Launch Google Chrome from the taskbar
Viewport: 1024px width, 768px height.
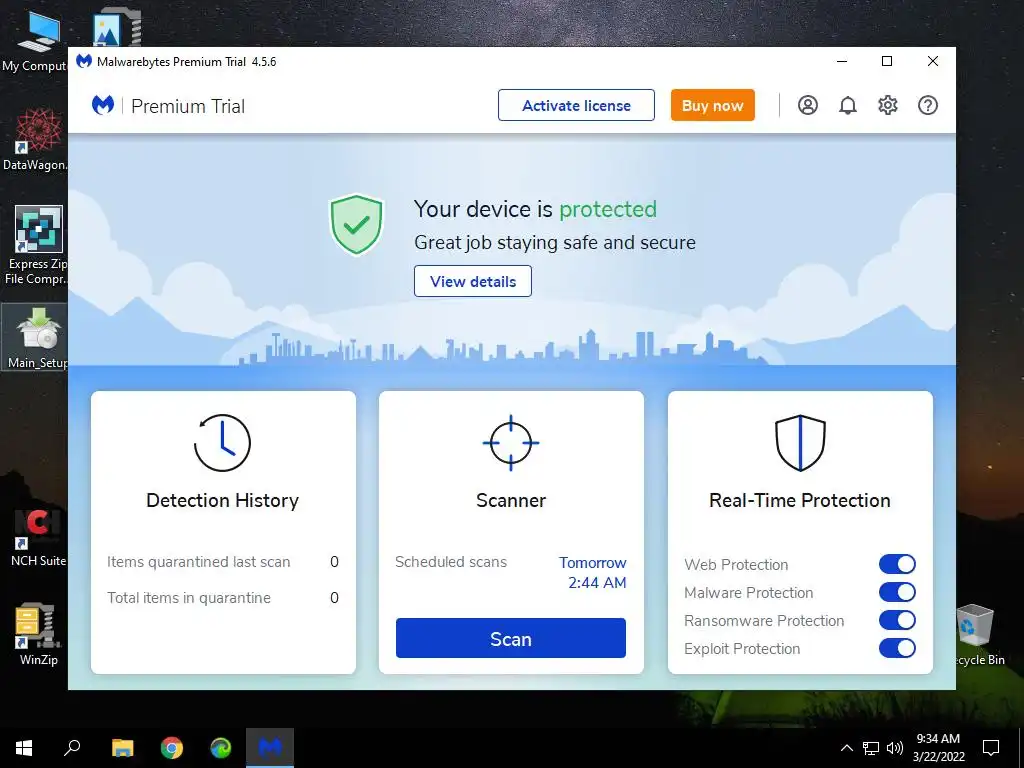172,748
